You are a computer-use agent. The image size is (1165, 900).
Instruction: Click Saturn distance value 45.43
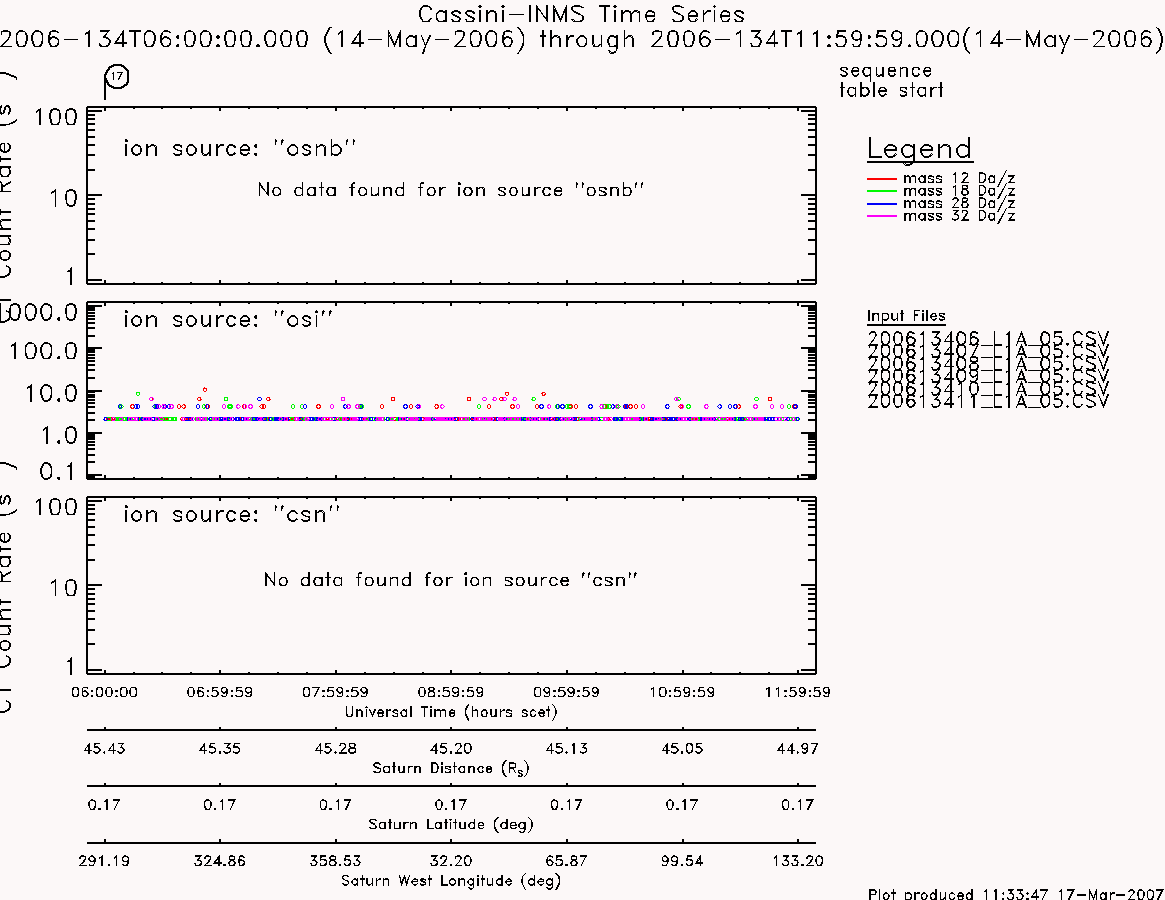click(x=104, y=748)
